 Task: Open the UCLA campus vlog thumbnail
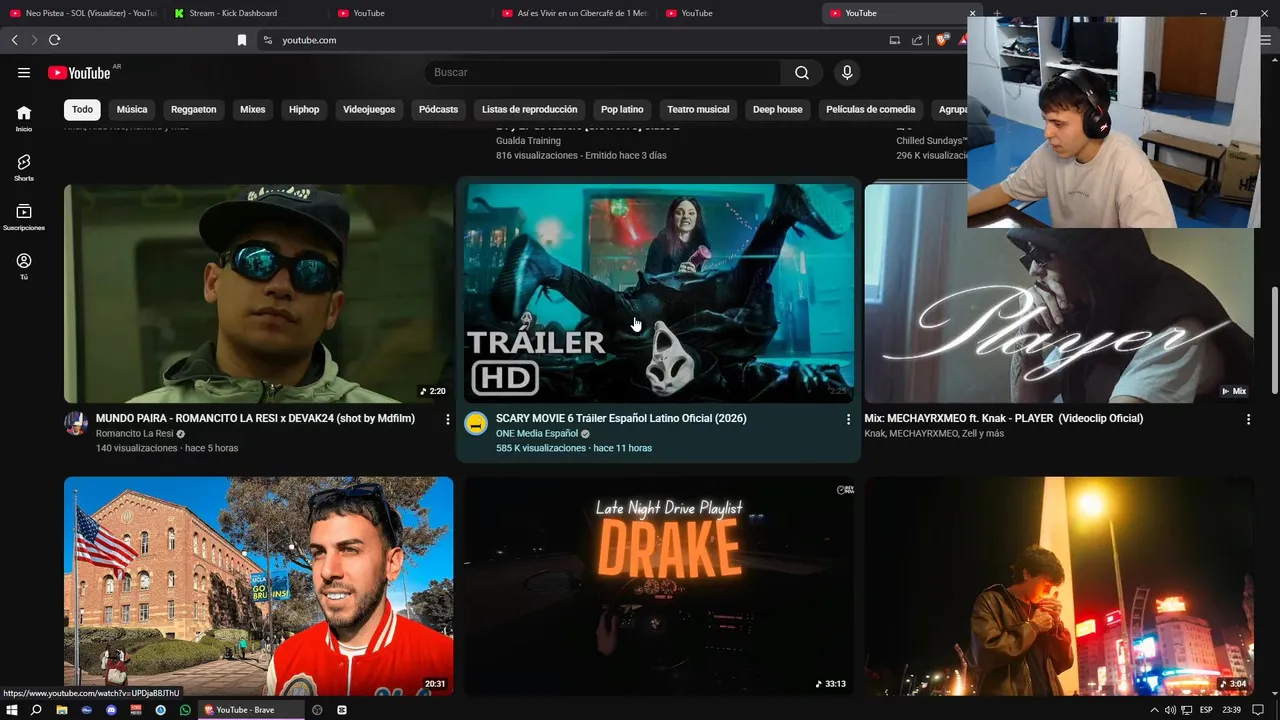tap(259, 586)
